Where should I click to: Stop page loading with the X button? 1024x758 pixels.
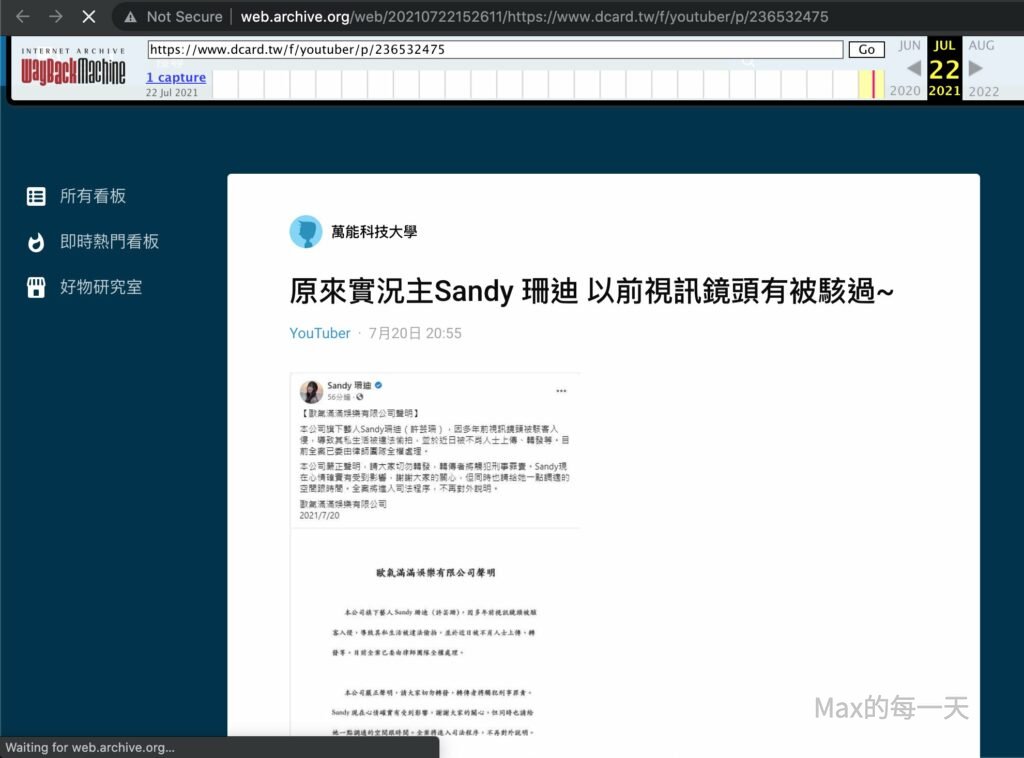coord(88,17)
